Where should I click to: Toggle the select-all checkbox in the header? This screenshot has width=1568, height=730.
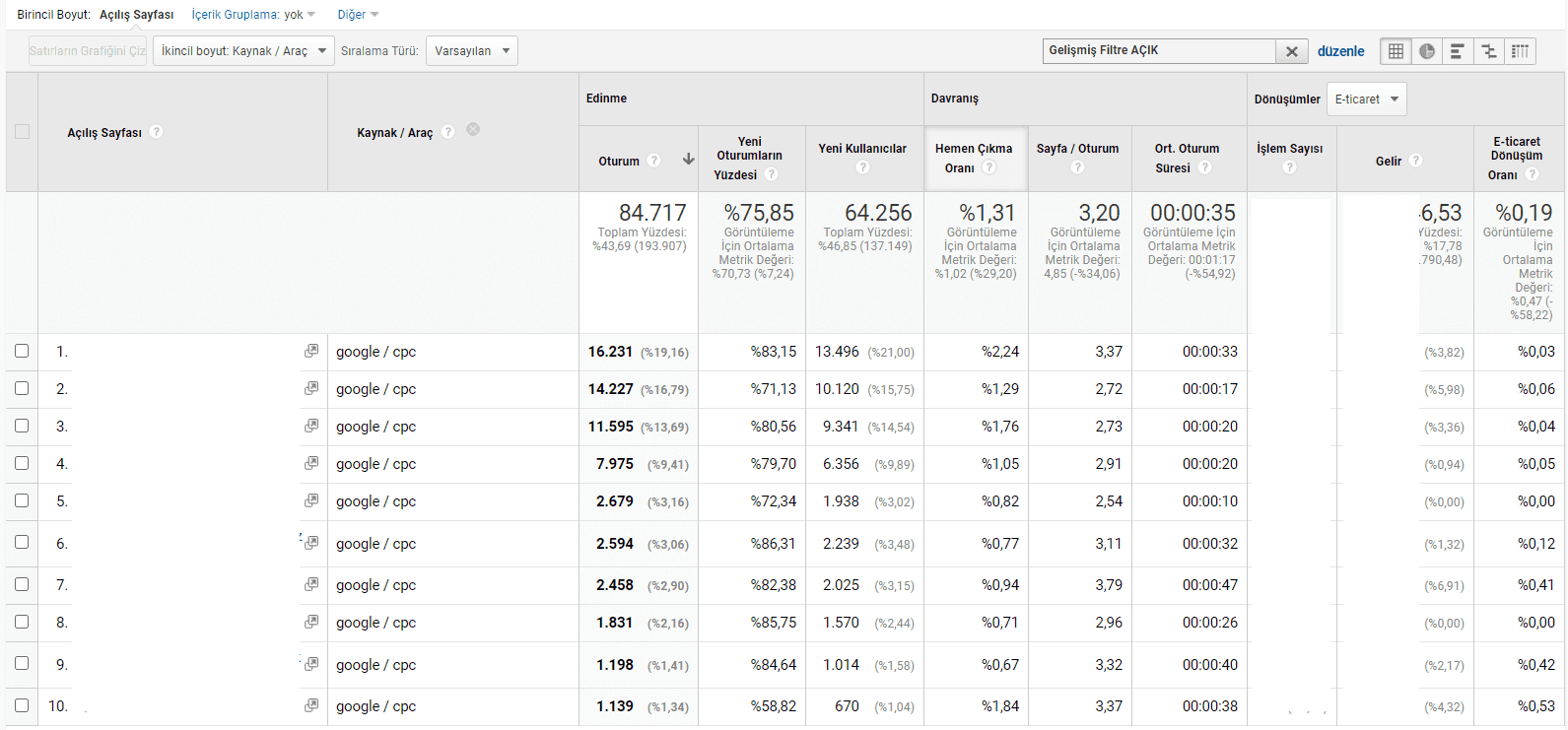(22, 132)
